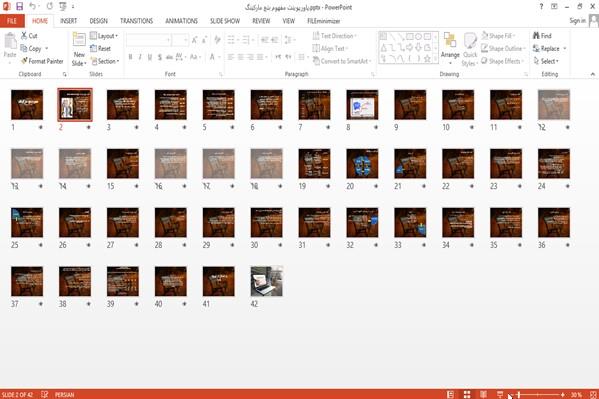Image resolution: width=599 pixels, height=399 pixels.
Task: Switch to Reading view in status bar
Action: click(x=483, y=394)
